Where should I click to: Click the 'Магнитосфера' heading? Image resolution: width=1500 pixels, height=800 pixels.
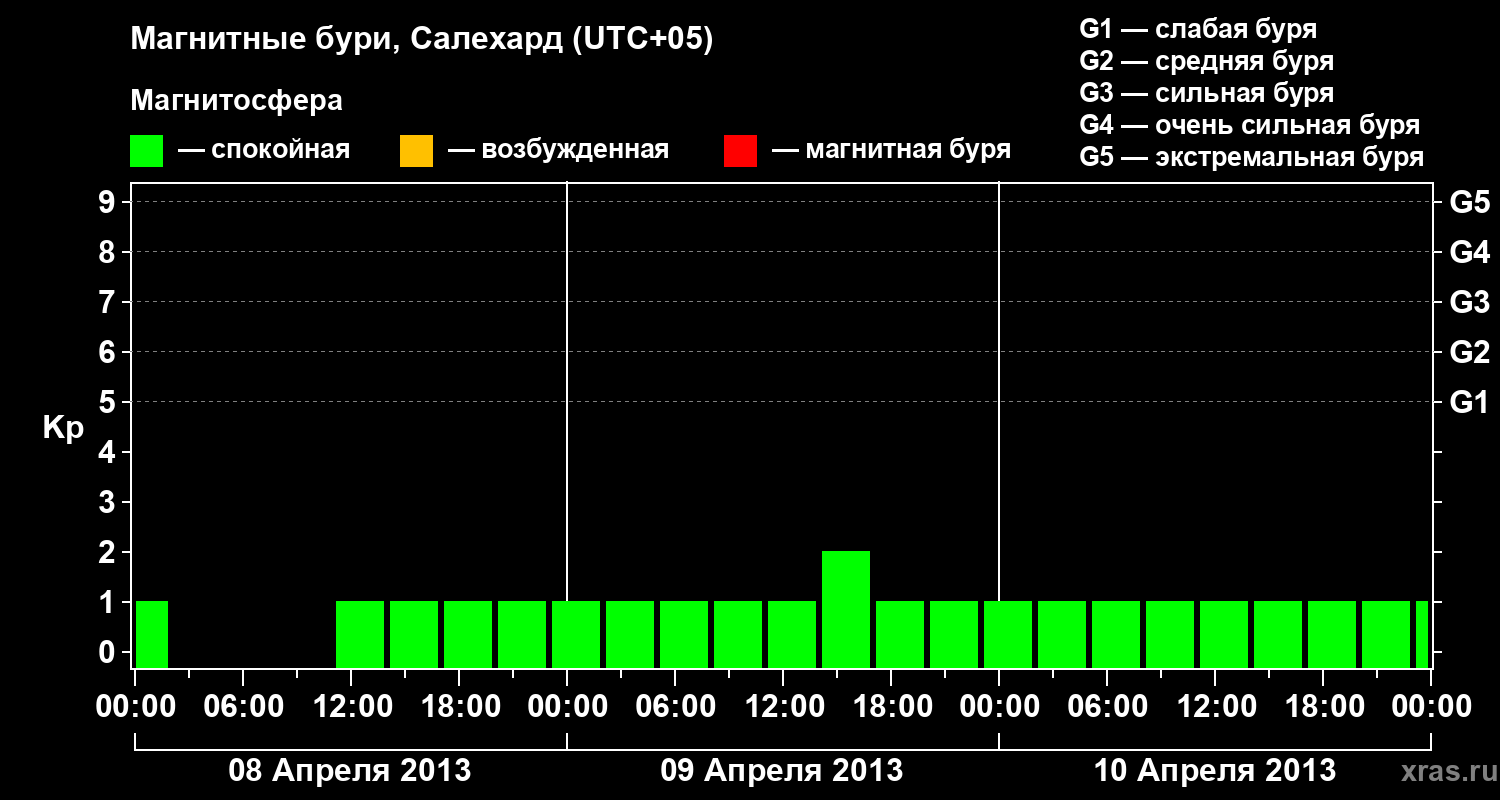(x=237, y=101)
